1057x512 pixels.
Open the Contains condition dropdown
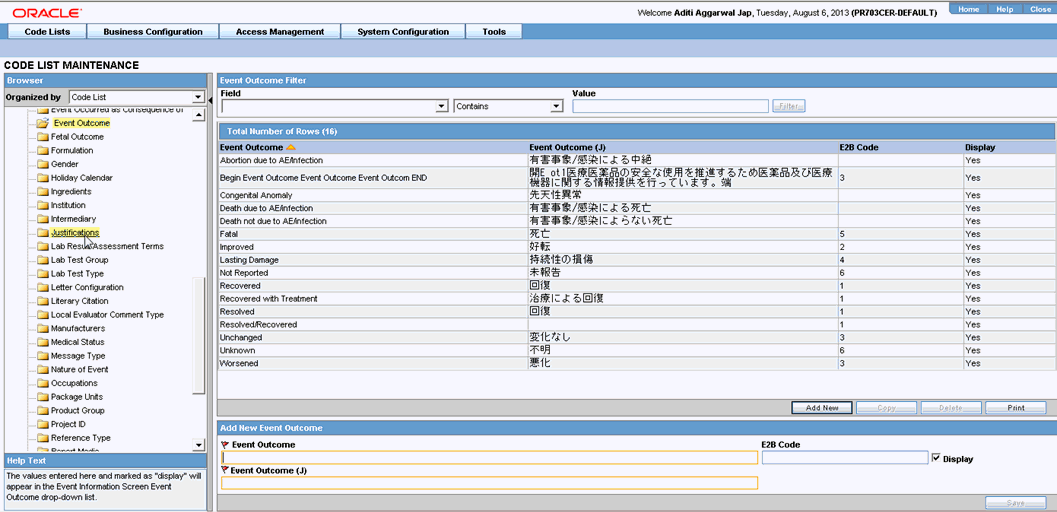click(508, 106)
